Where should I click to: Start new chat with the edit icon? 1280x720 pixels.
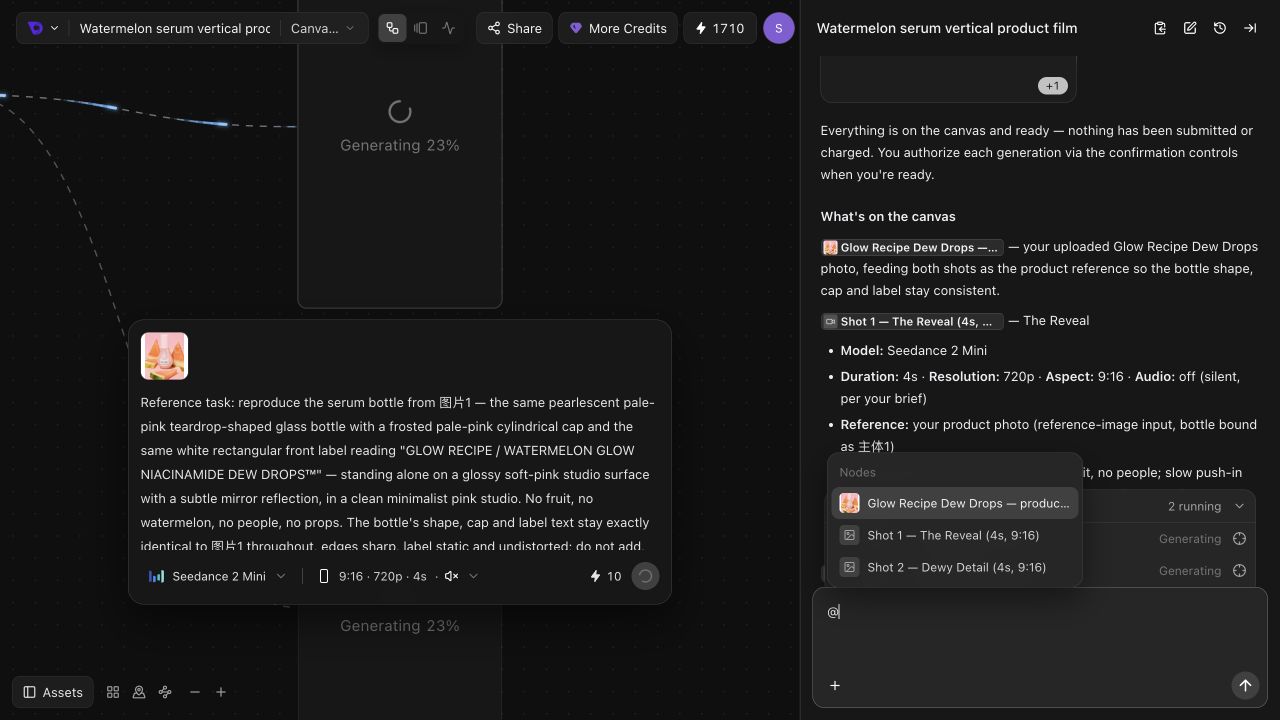click(x=1190, y=28)
